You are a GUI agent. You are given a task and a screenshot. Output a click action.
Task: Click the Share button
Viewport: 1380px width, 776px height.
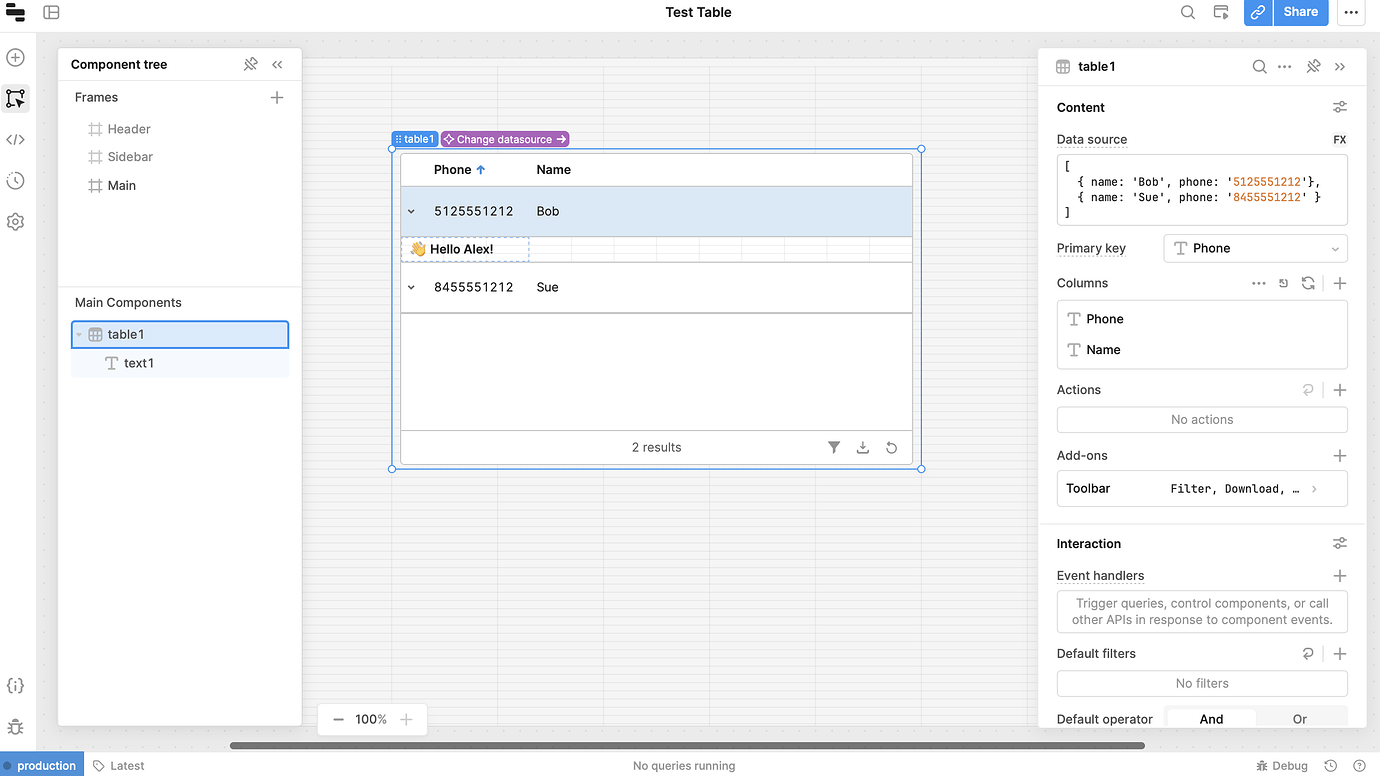tap(1300, 12)
